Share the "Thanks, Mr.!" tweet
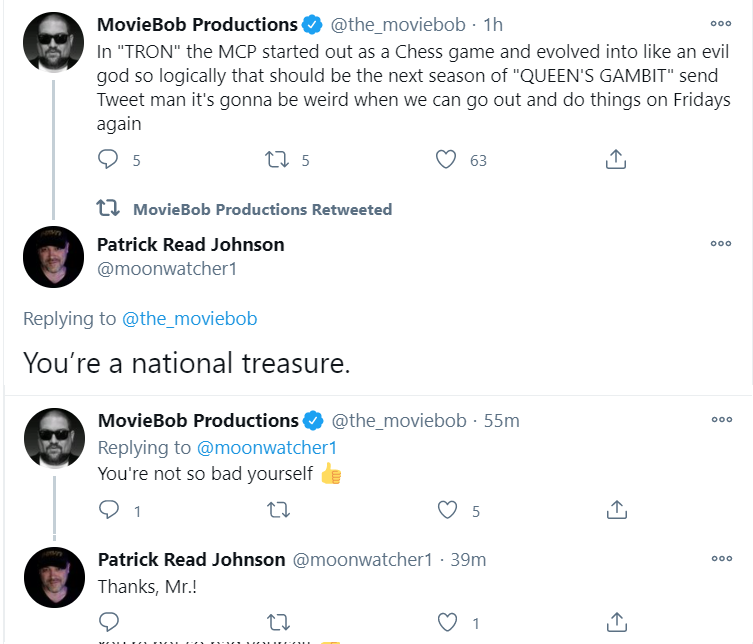 pyautogui.click(x=617, y=622)
